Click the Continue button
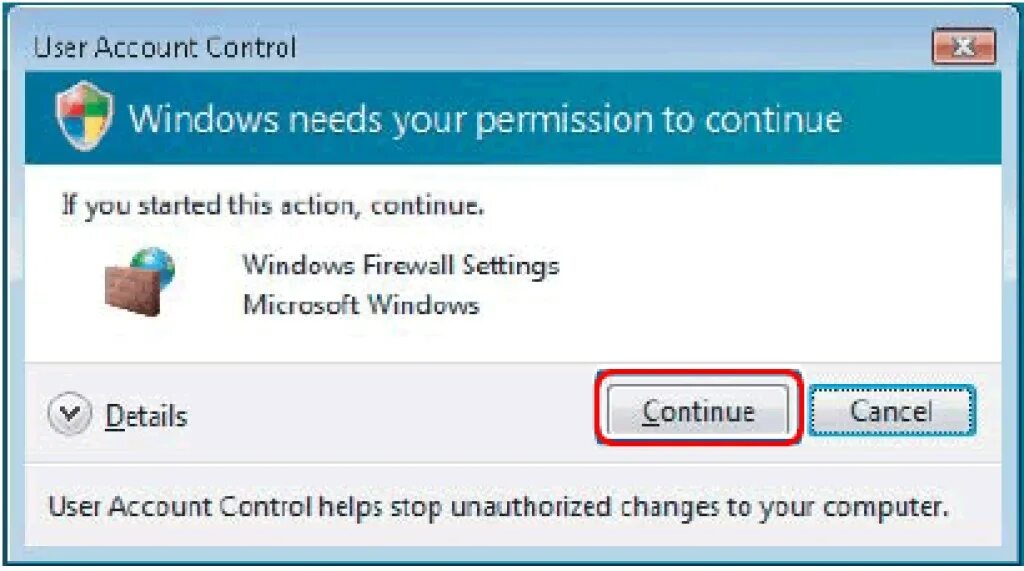Viewport: 1024px width, 571px height. coord(698,411)
